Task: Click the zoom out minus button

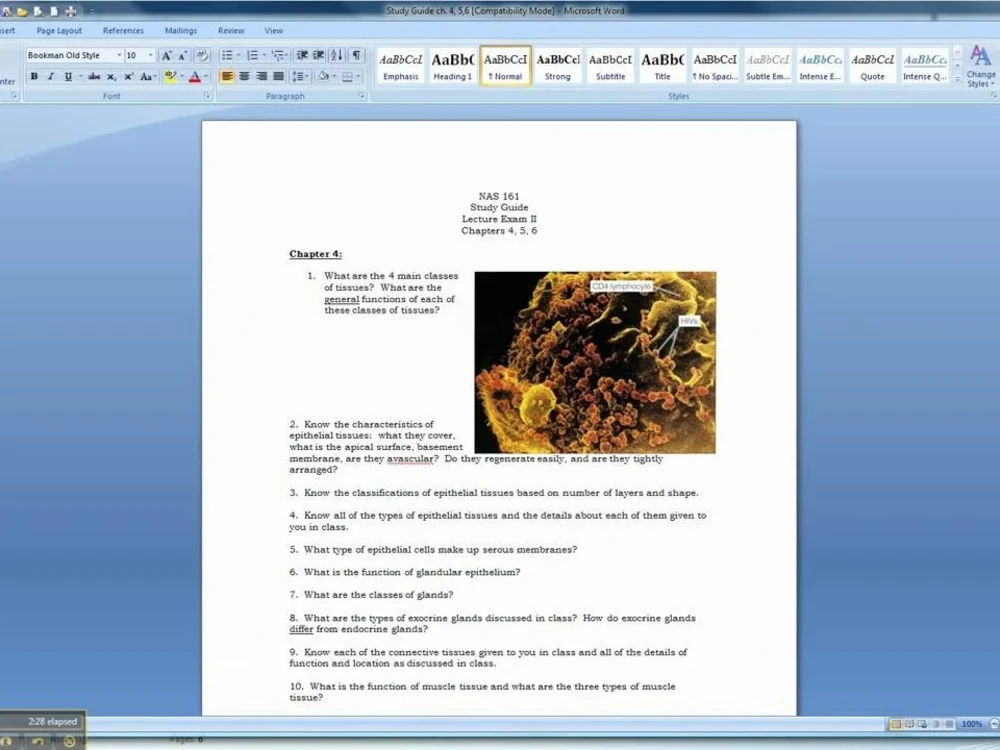Action: pos(994,724)
